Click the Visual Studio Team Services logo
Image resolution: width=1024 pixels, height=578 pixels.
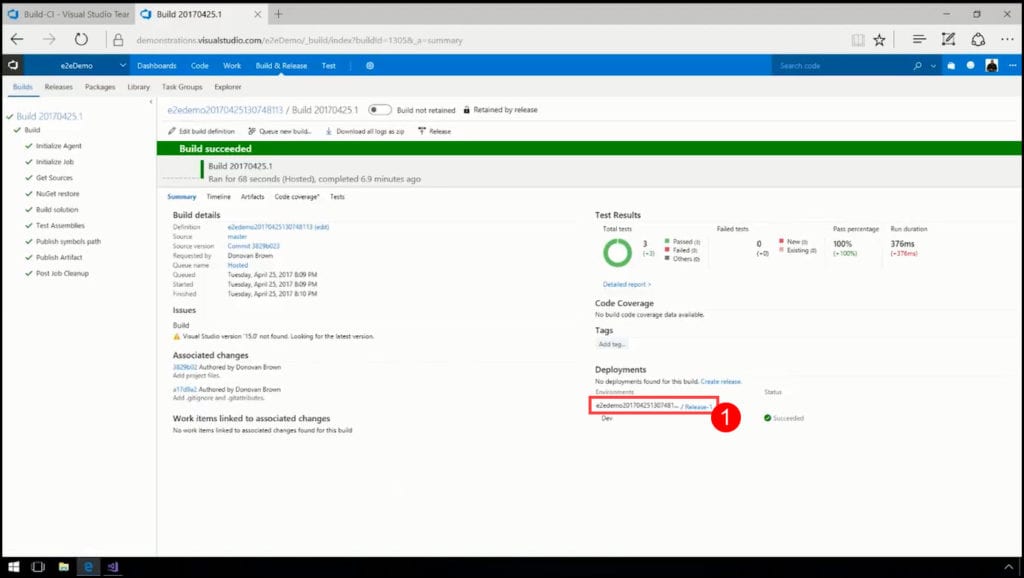point(12,65)
